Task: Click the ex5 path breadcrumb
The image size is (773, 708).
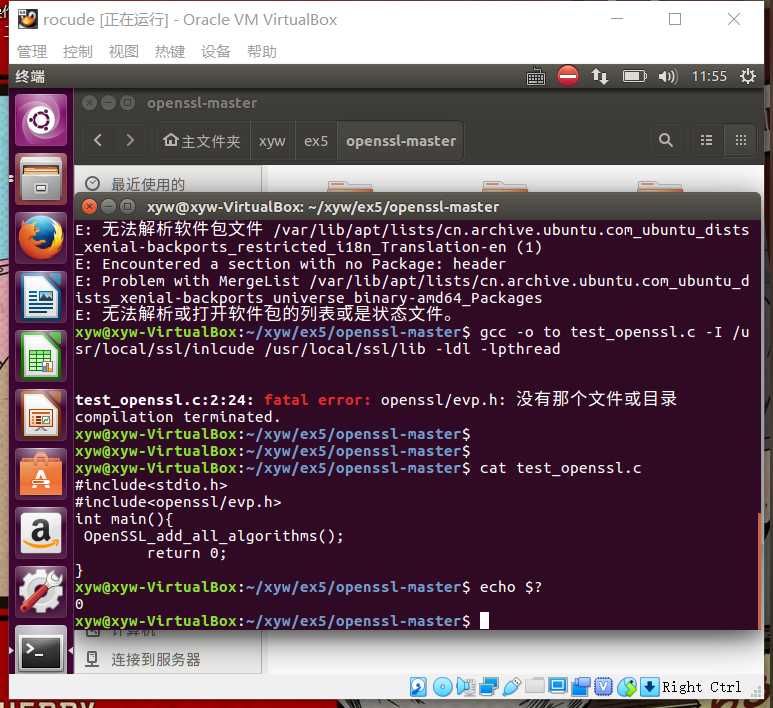Action: coord(316,141)
